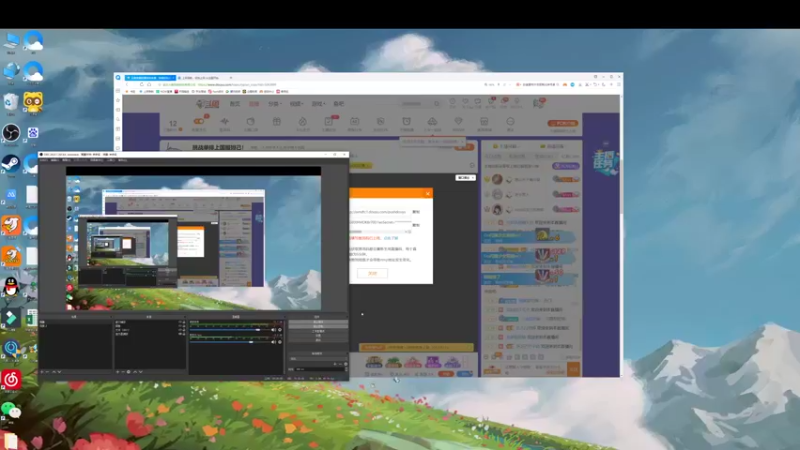This screenshot has height=450, width=800.
Task: Click OBS preview canvas
Action: (193, 238)
